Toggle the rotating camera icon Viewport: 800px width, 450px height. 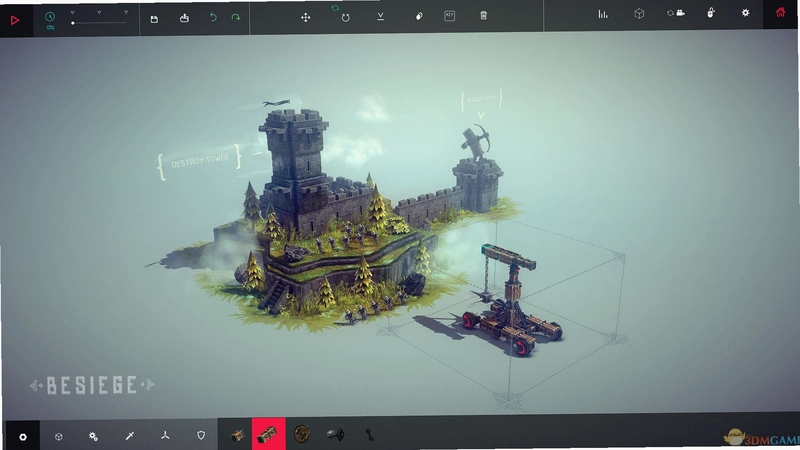(676, 13)
